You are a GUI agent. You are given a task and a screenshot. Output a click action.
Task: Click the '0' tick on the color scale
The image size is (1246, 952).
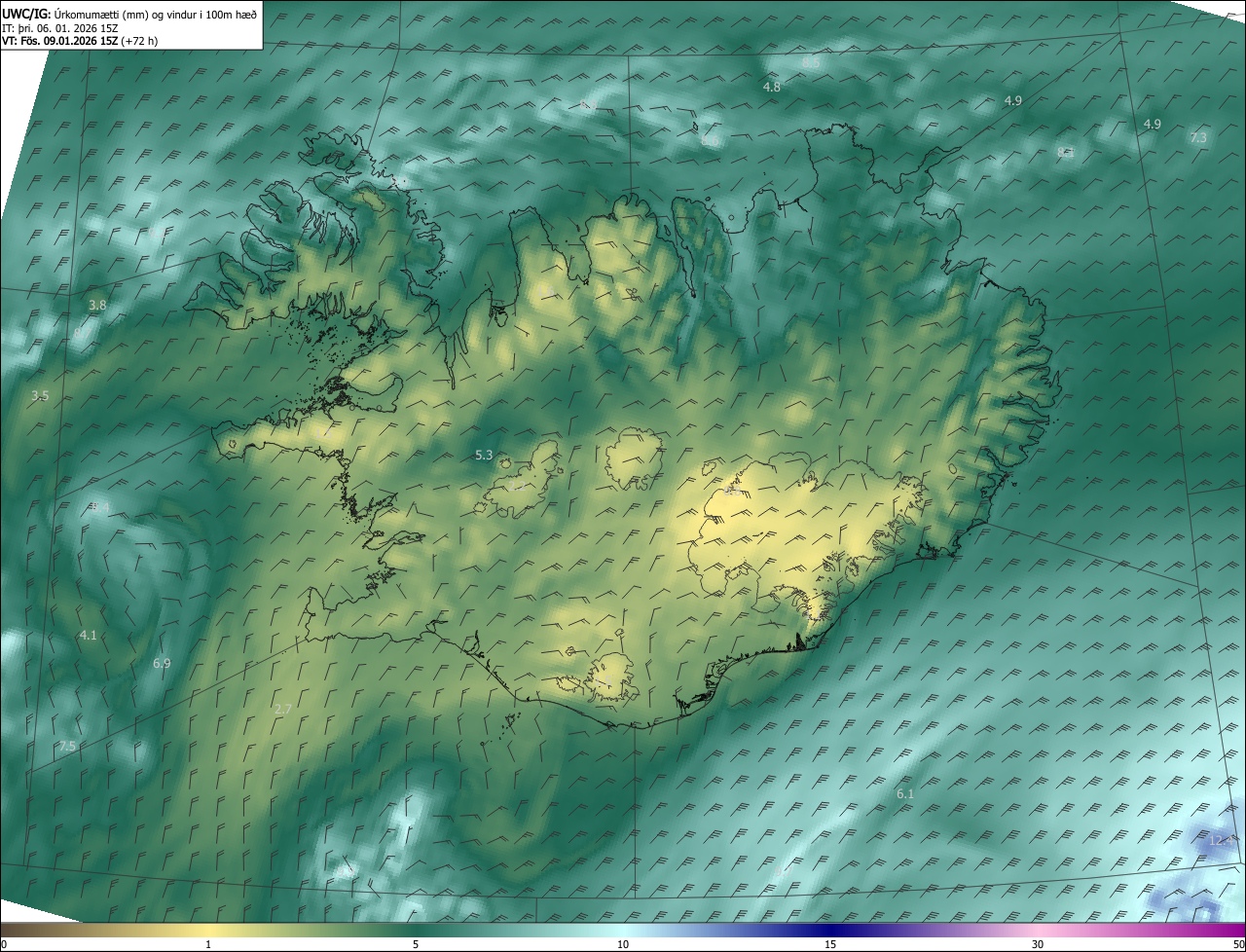[4, 944]
